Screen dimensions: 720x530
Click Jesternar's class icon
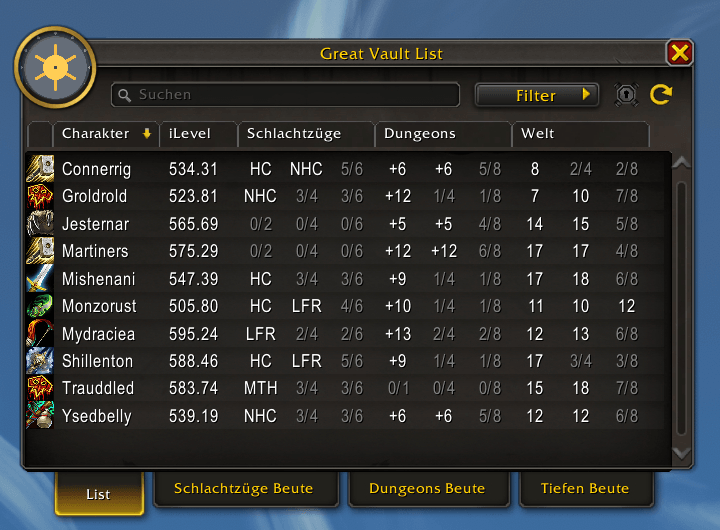pyautogui.click(x=40, y=224)
